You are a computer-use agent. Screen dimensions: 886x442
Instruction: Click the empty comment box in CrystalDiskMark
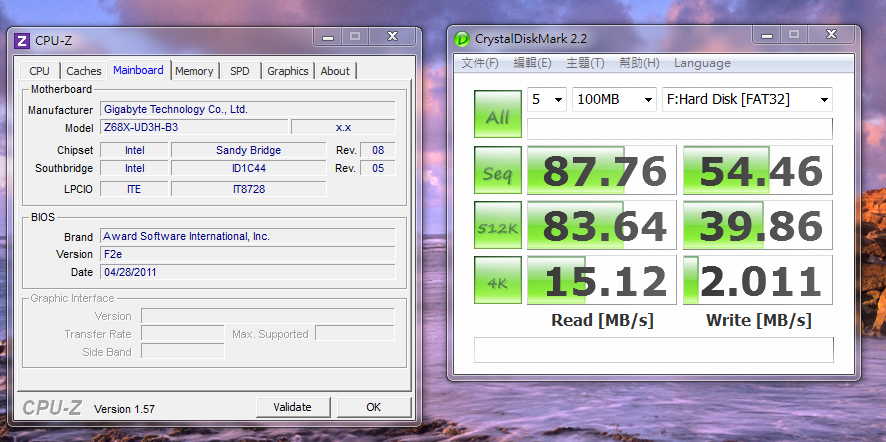[x=653, y=350]
